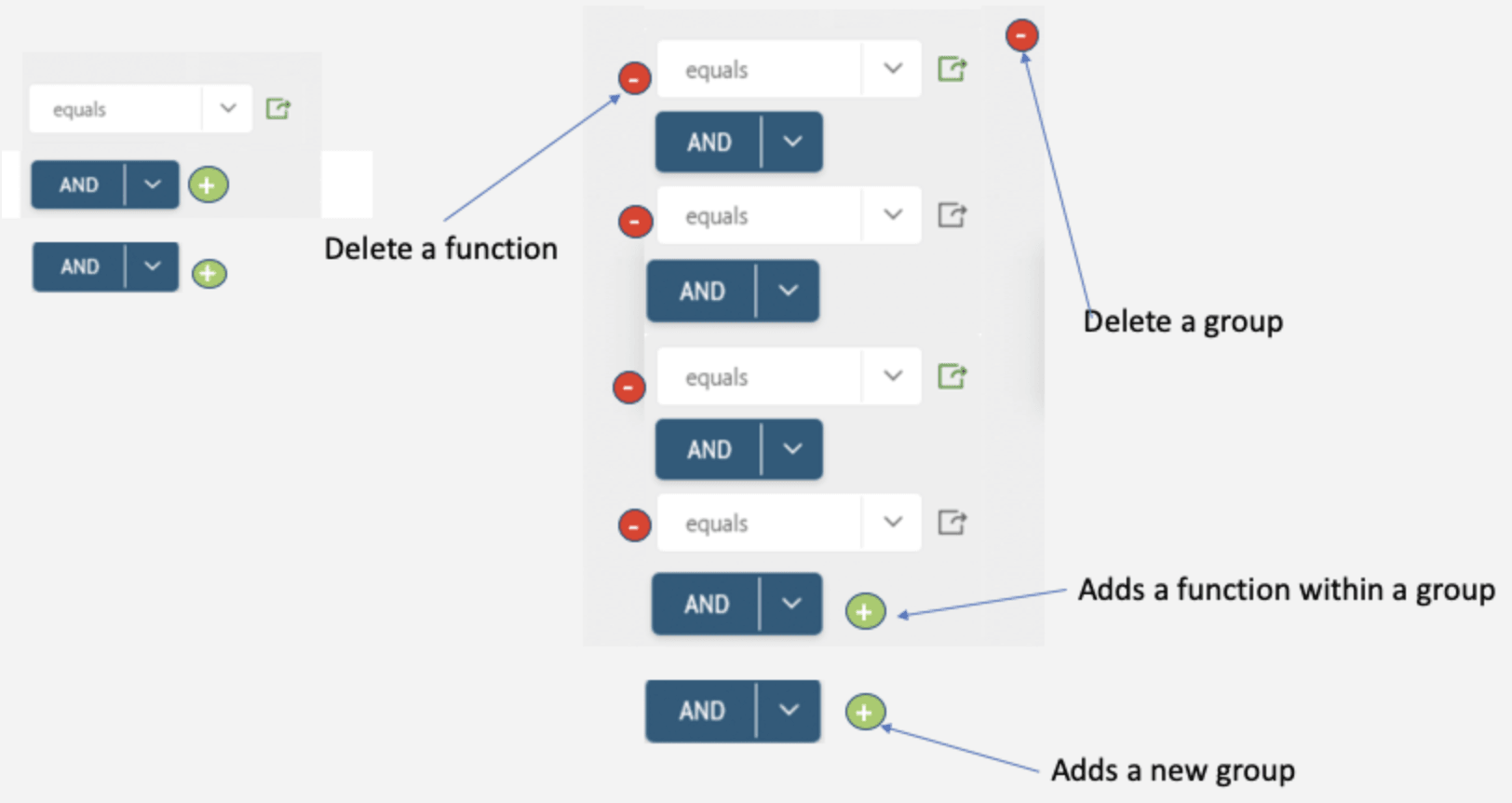1512x803 pixels.
Task: Open the AND operator dropdown below the group
Action: [789, 711]
